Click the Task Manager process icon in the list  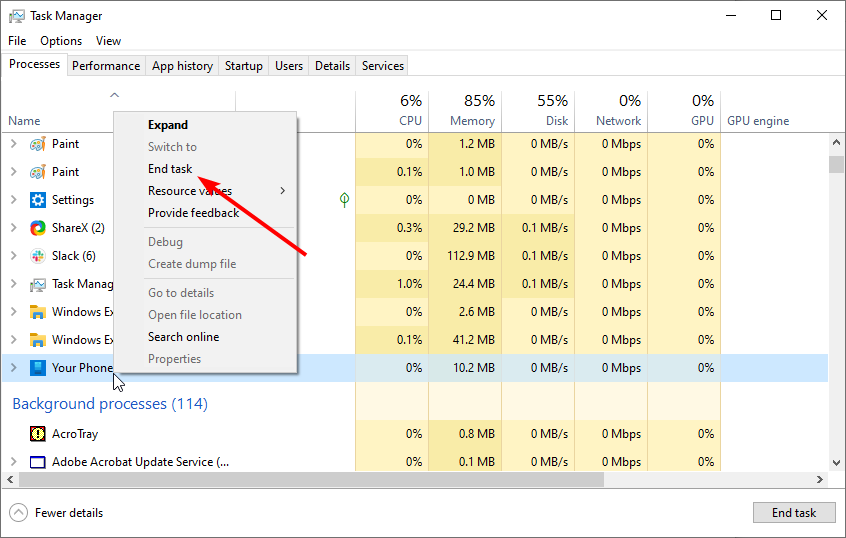(38, 284)
